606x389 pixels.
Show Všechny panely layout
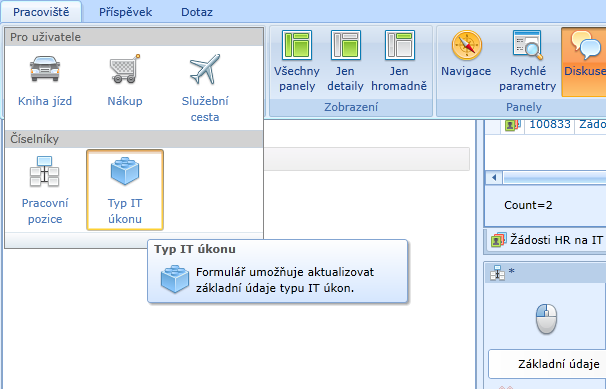[x=297, y=61]
